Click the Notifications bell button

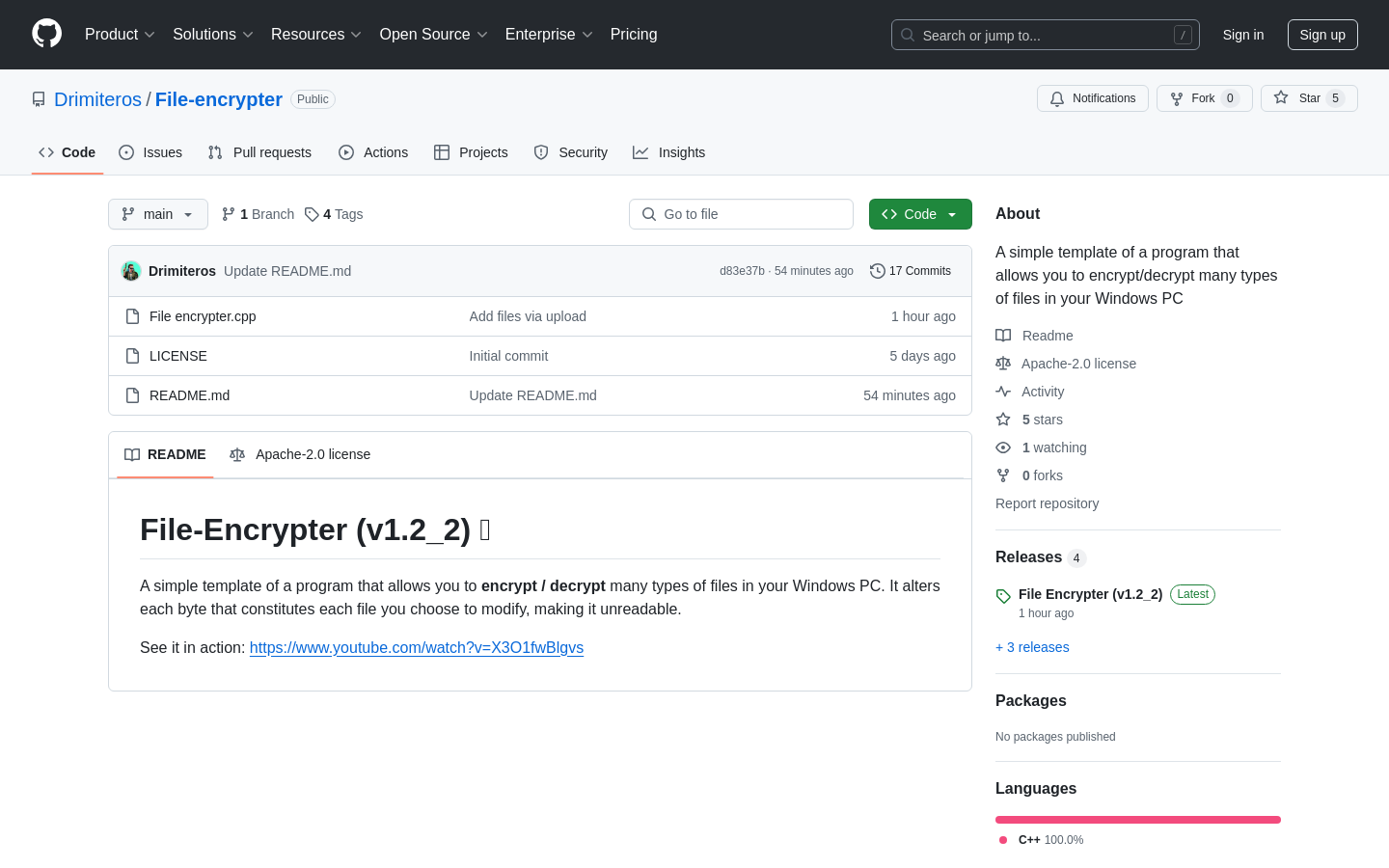1093,98
